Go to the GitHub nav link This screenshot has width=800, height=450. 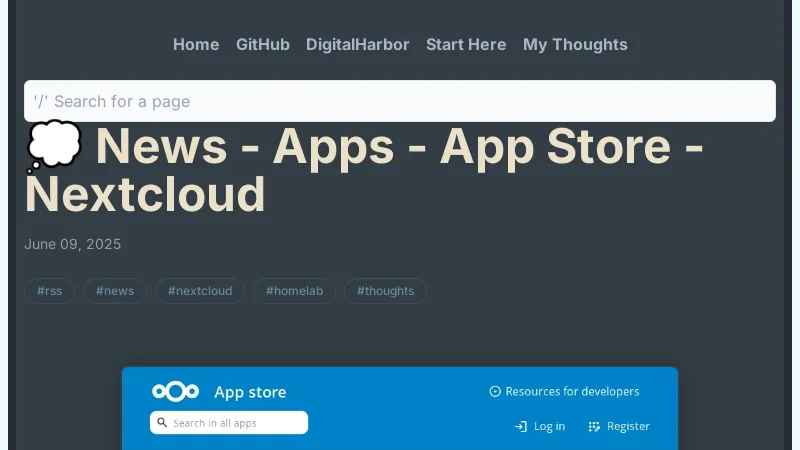263,44
